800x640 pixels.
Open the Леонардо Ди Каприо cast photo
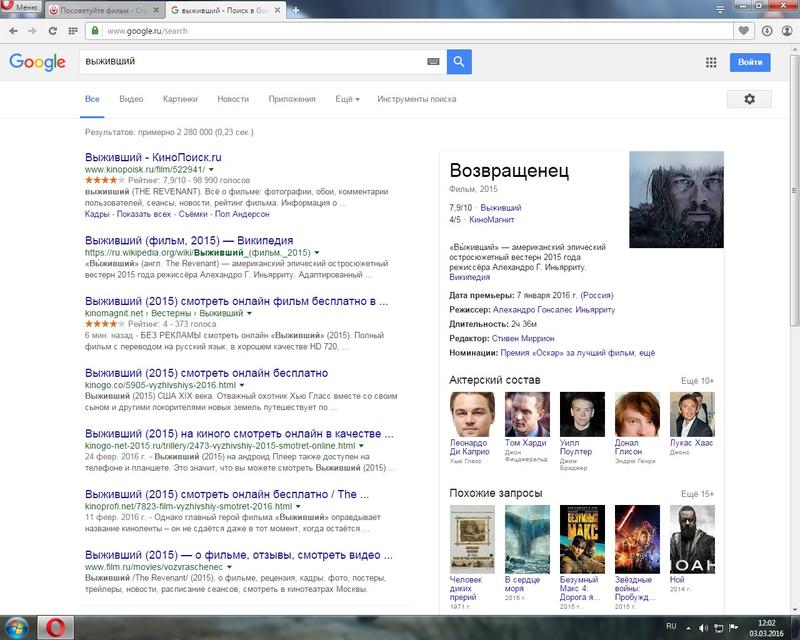click(x=472, y=414)
